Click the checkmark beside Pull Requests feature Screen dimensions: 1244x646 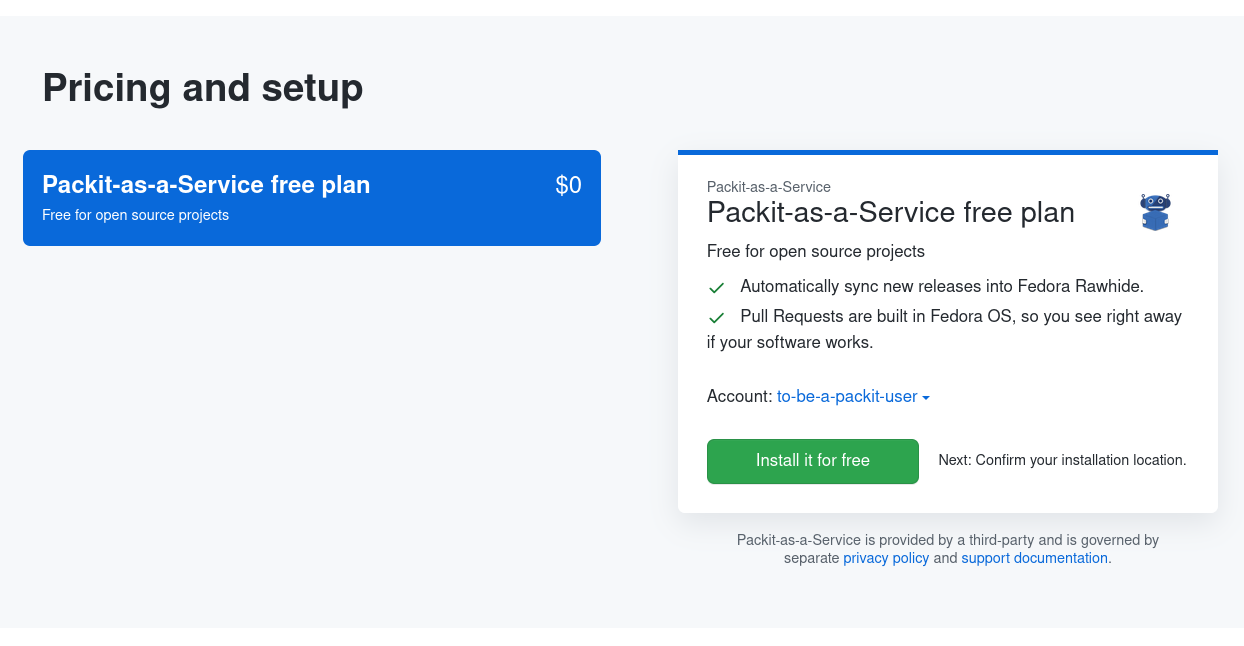point(716,318)
